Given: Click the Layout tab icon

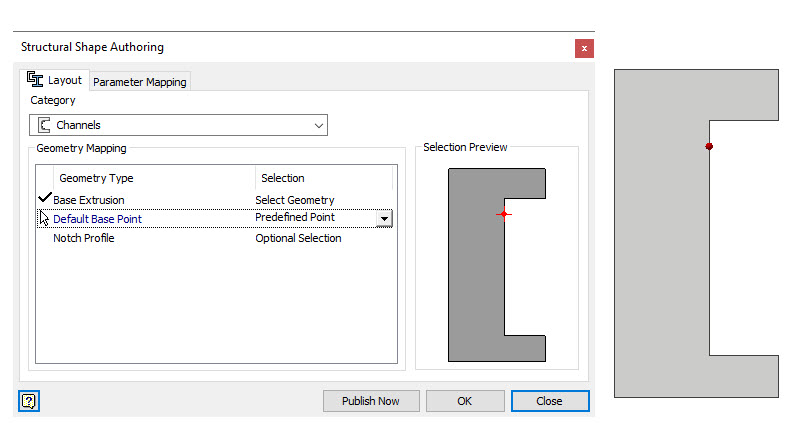Looking at the screenshot, I should coord(35,79).
